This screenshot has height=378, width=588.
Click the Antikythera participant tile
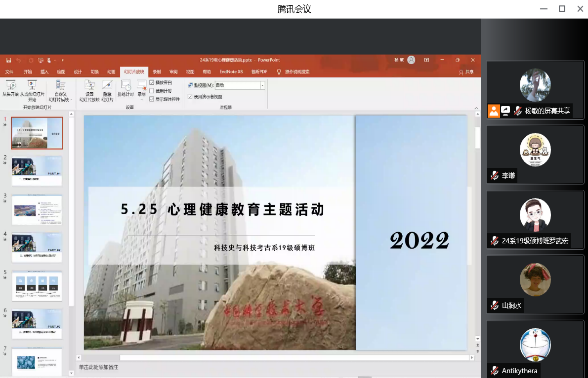[535, 348]
